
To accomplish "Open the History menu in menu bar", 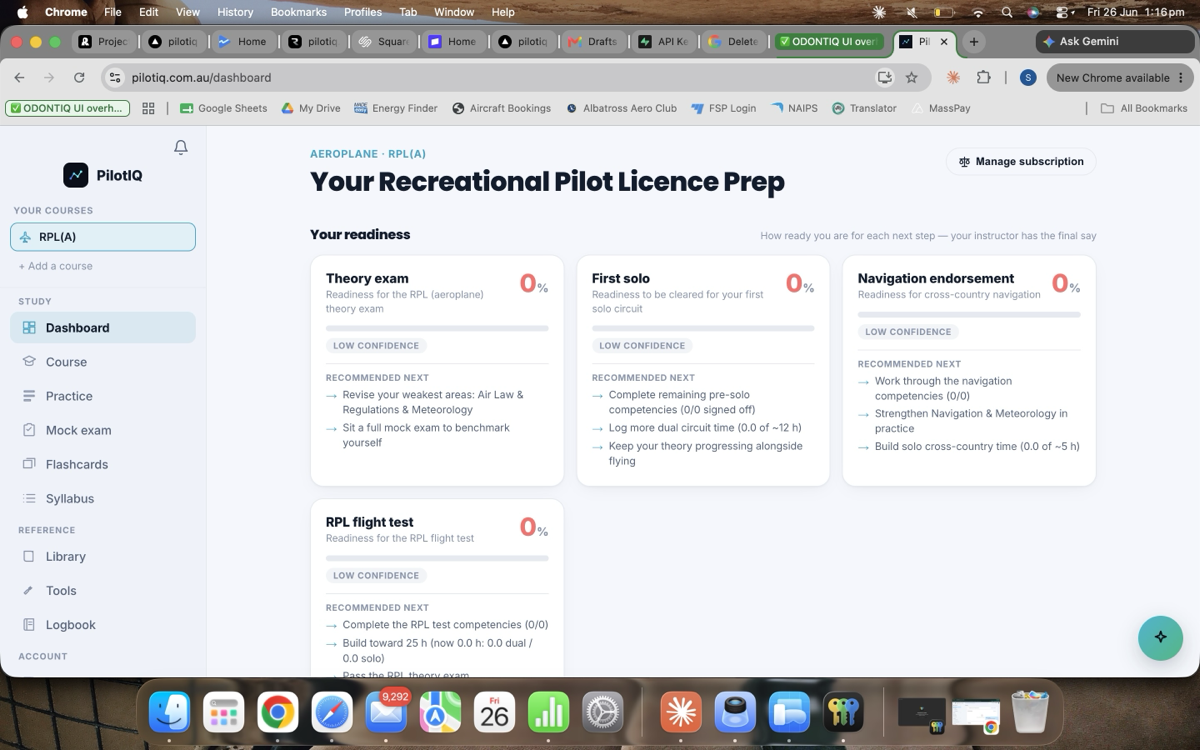I will click(235, 12).
